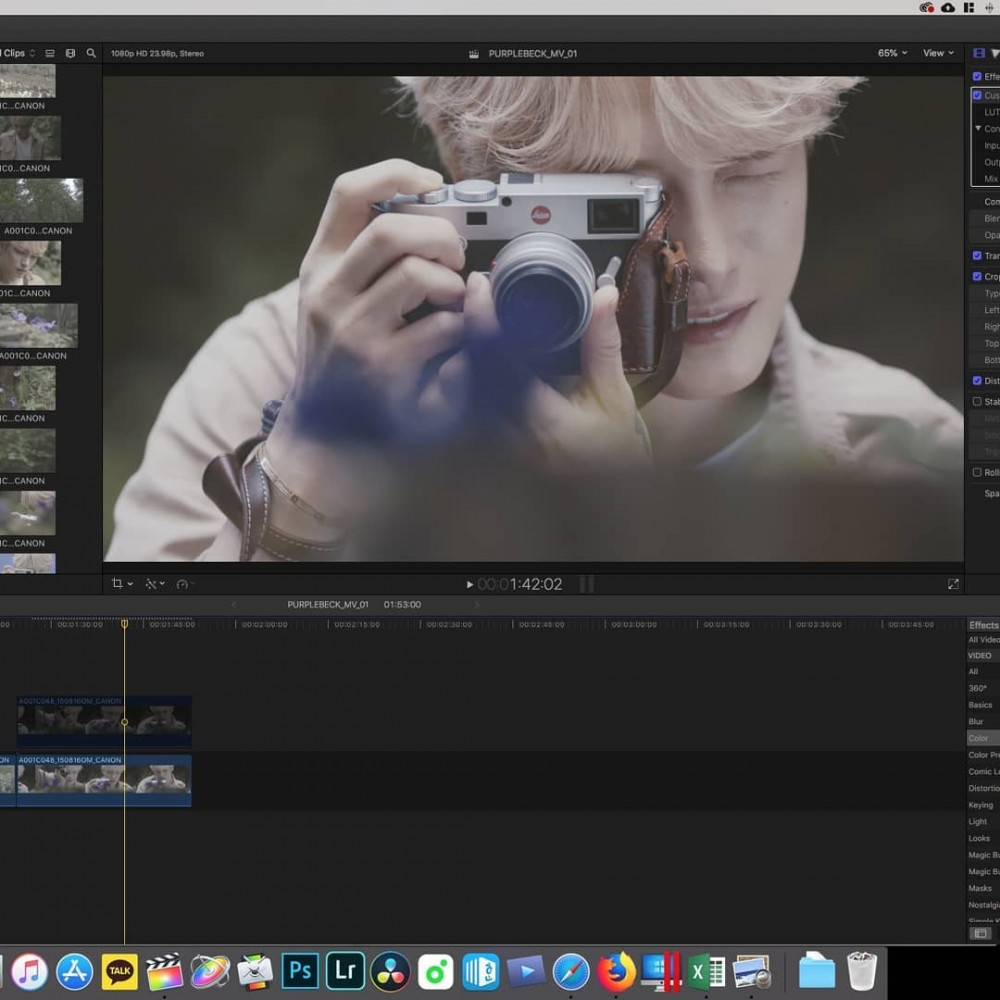Click the filmstrip clip appearance icon

click(70, 53)
